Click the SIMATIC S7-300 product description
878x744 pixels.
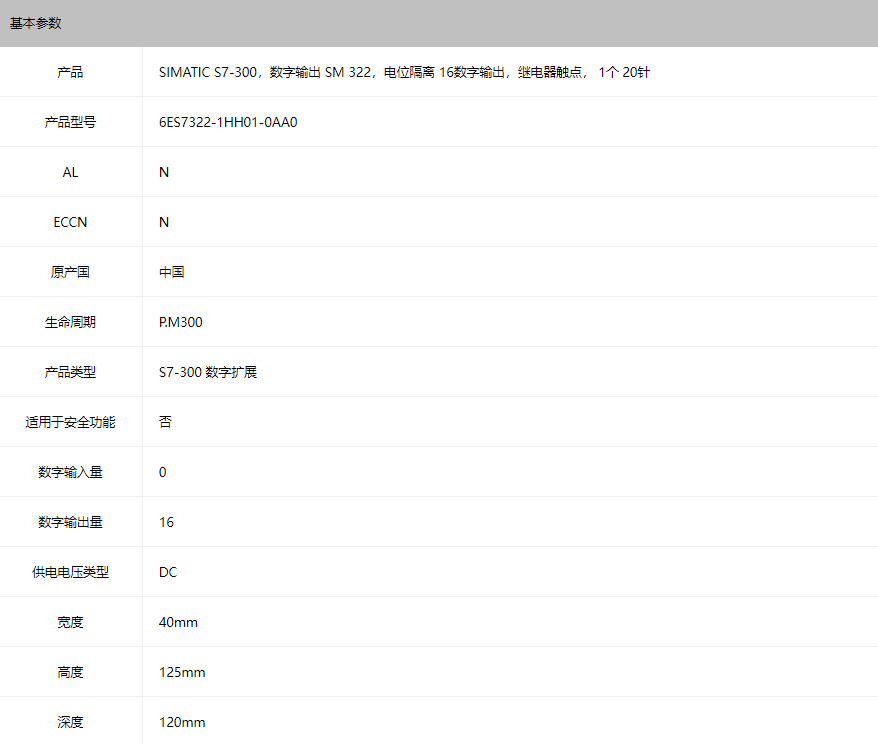[x=404, y=72]
